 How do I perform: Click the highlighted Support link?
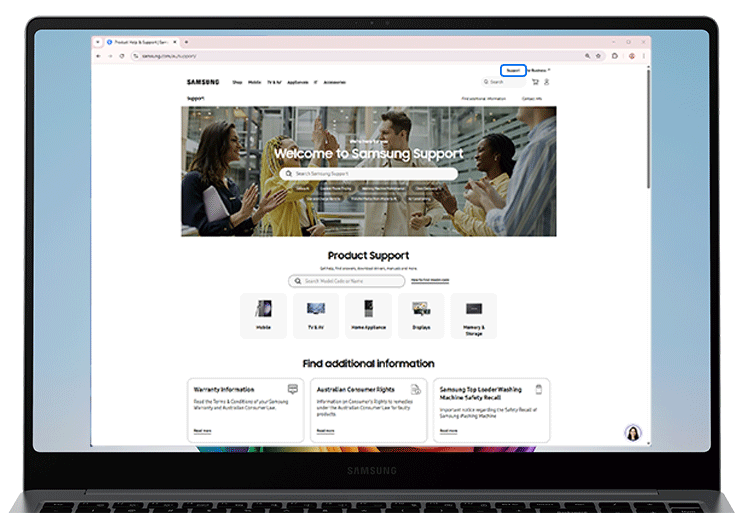pyautogui.click(x=513, y=70)
